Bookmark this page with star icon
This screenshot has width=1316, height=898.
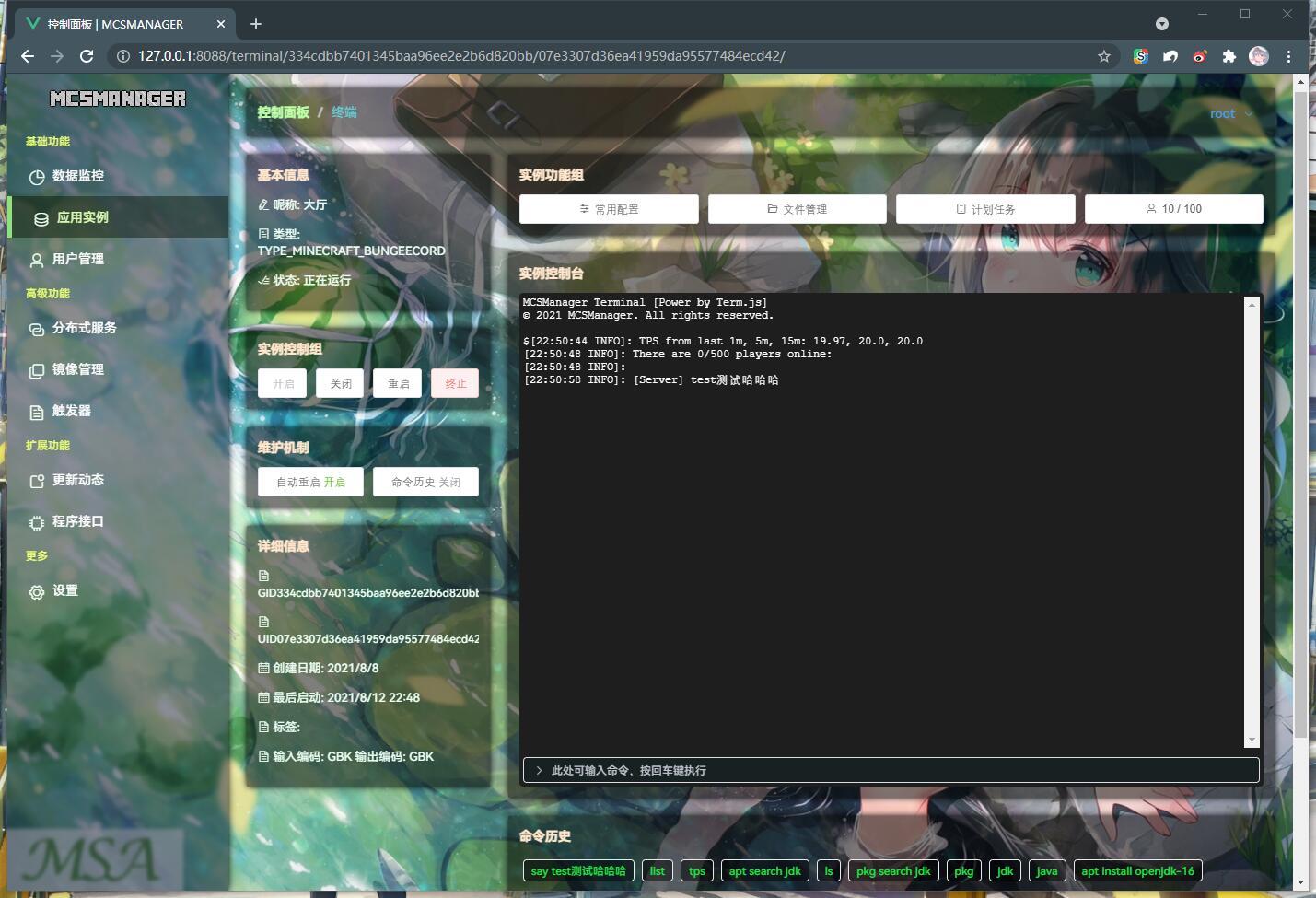tap(1104, 56)
